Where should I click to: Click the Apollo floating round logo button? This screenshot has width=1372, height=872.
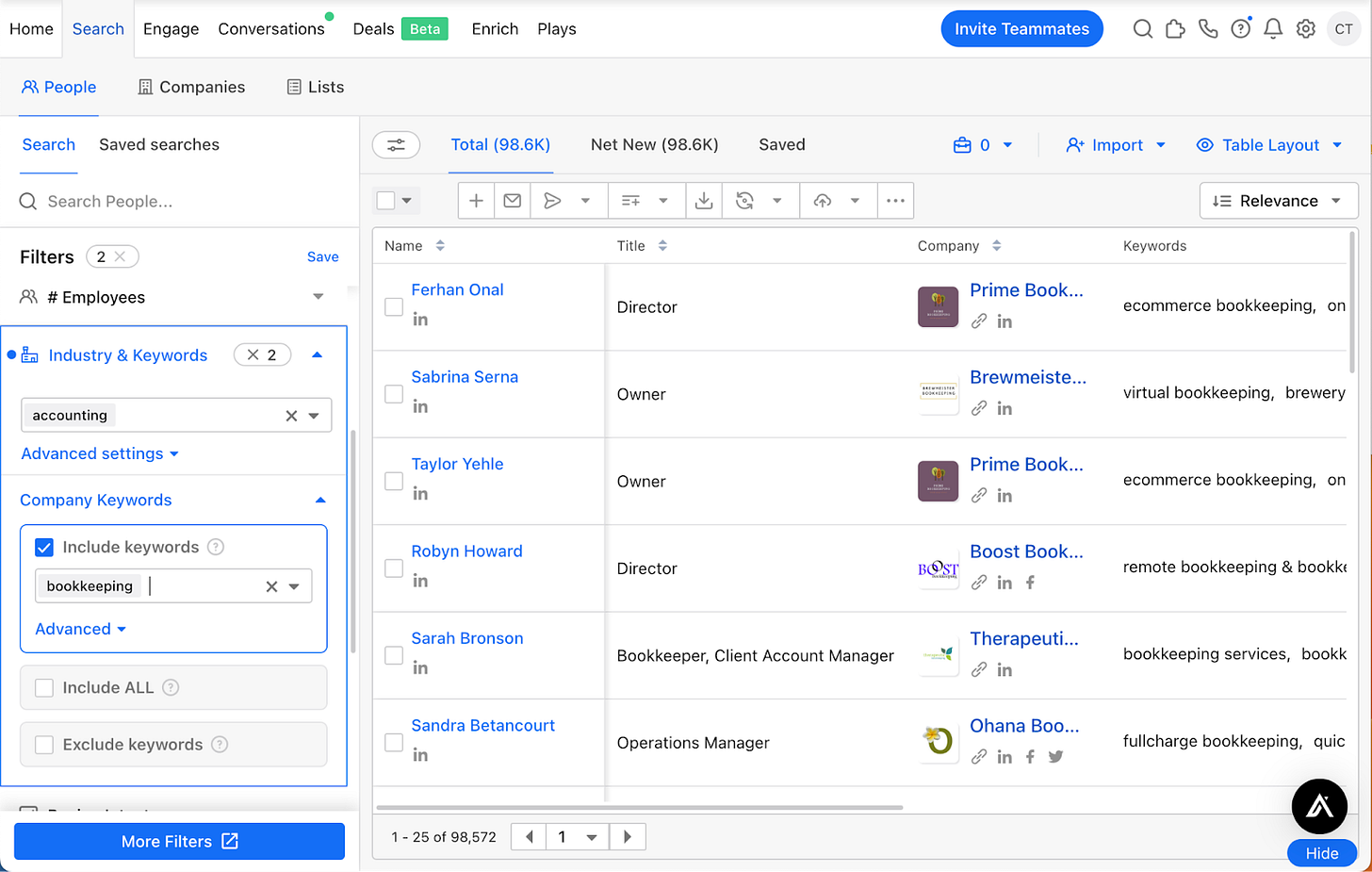click(x=1319, y=806)
